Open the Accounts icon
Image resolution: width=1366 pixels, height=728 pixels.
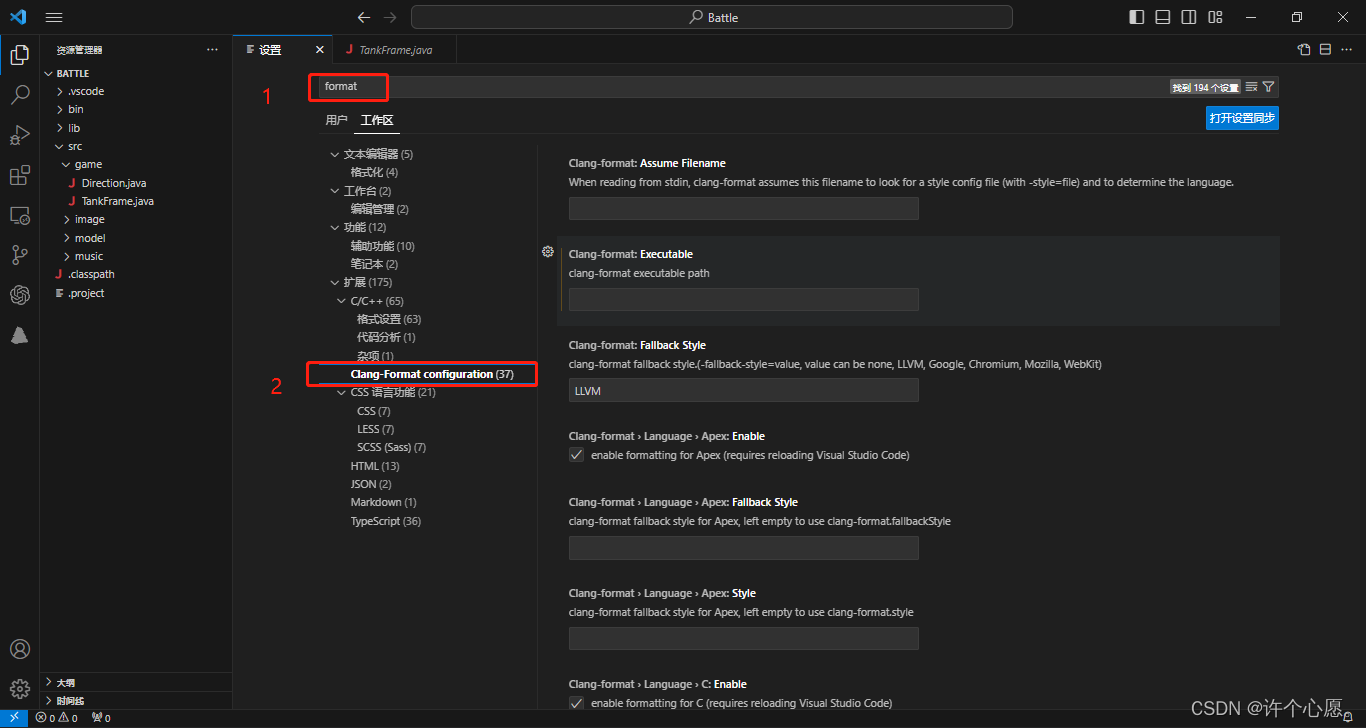click(19, 649)
